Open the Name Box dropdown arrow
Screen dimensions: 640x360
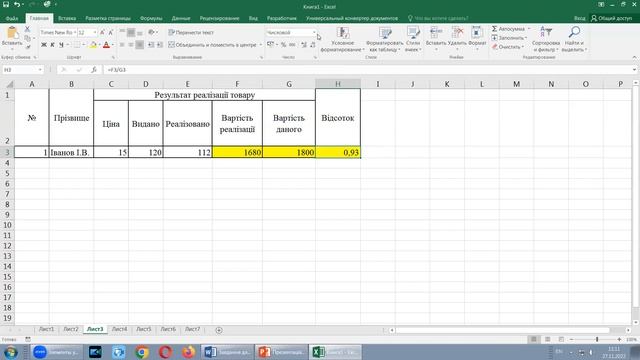[40, 70]
